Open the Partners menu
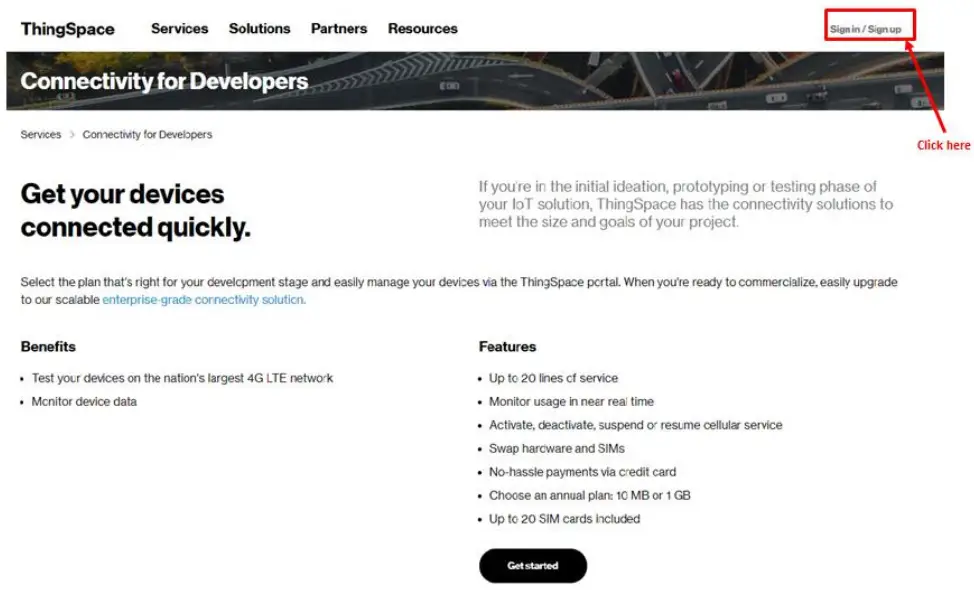This screenshot has height=590, width=974. [x=338, y=29]
